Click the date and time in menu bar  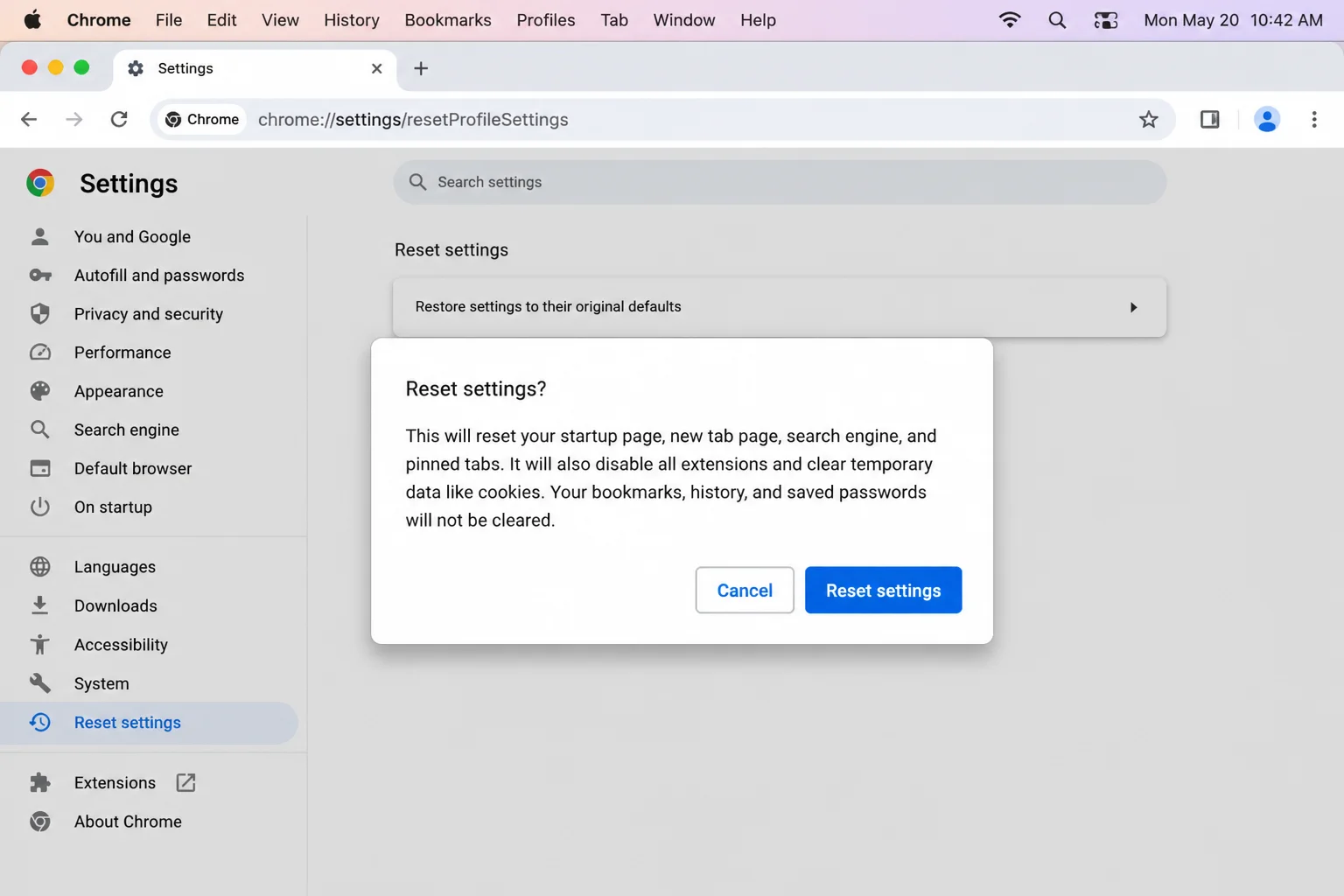1233,20
